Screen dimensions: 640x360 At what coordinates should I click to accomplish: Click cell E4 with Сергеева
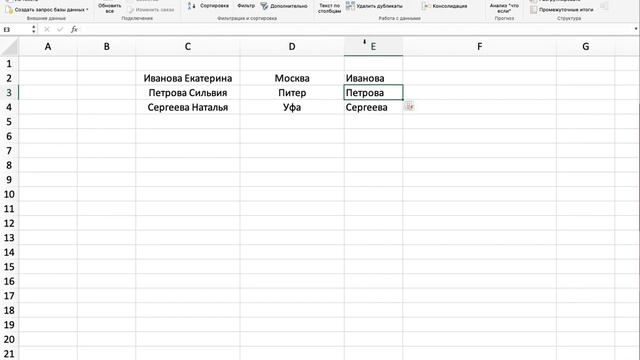point(373,107)
